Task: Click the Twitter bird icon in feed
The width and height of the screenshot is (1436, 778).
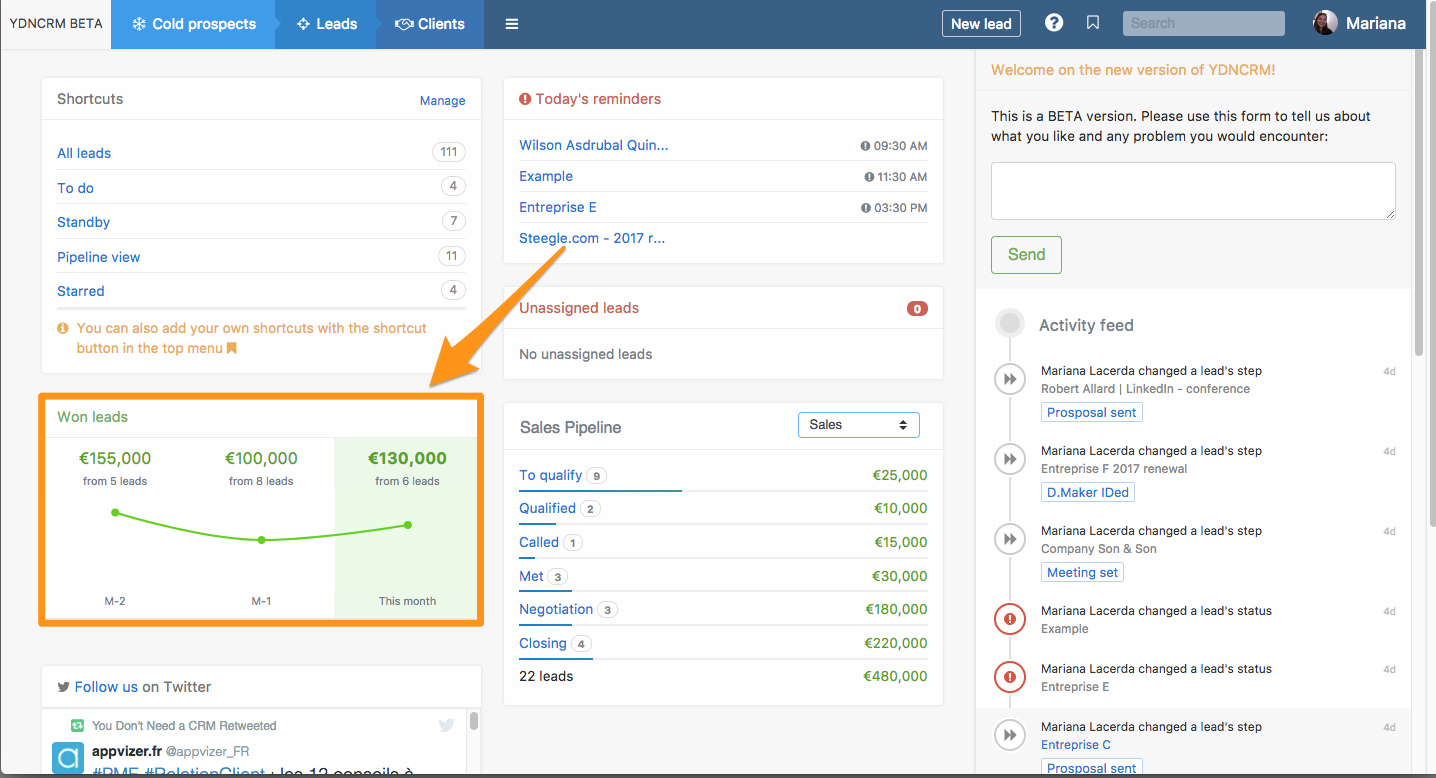Action: [x=447, y=725]
